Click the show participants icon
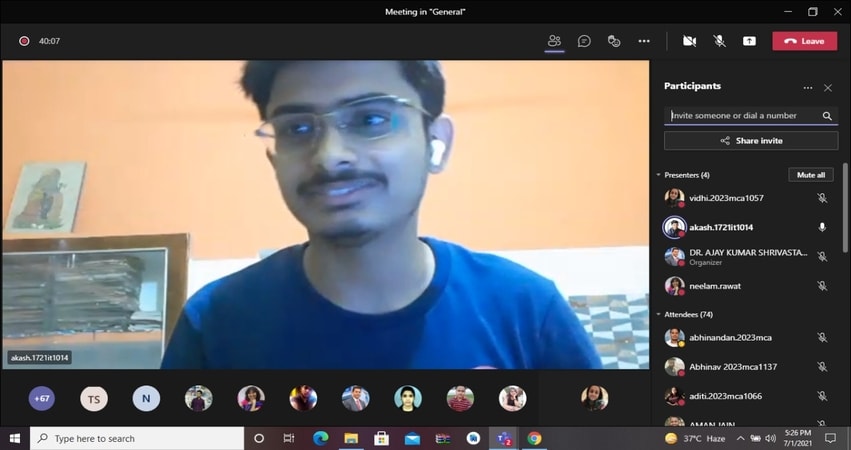This screenshot has height=450, width=851. pyautogui.click(x=554, y=41)
